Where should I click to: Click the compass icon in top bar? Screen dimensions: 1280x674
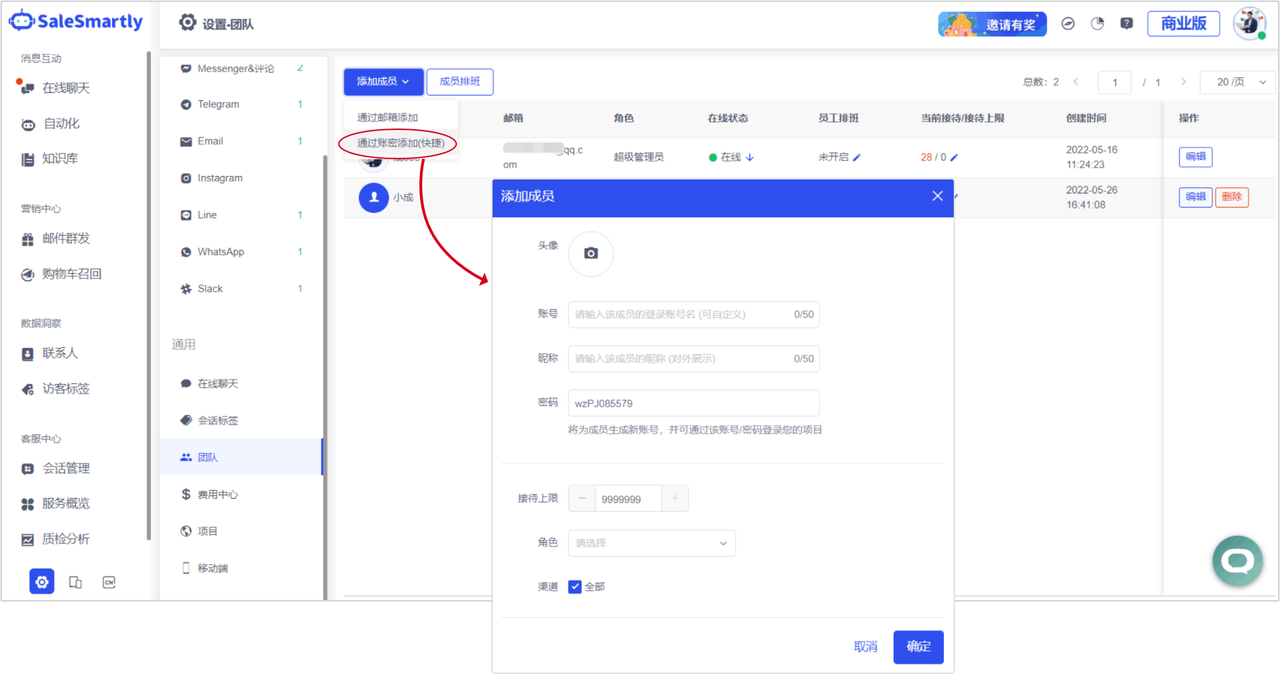1068,24
